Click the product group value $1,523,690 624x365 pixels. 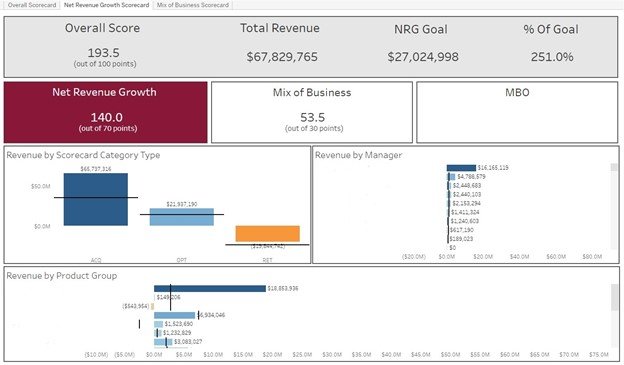pyautogui.click(x=179, y=324)
